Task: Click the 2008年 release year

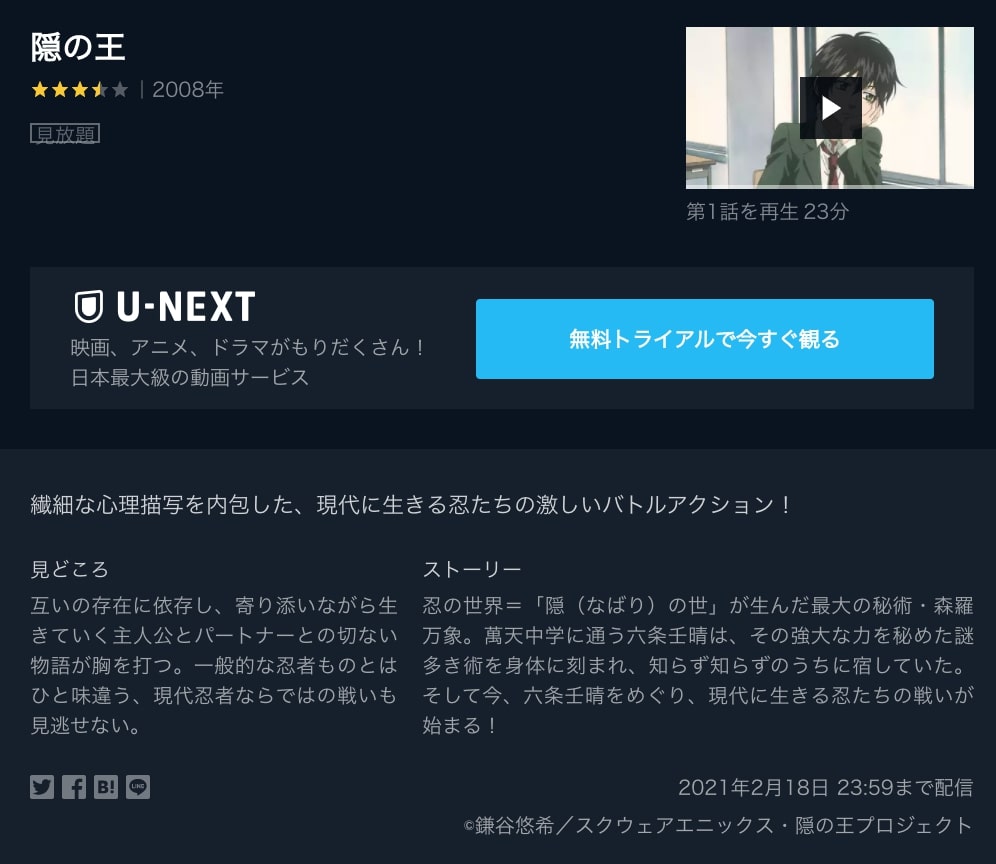Action: point(188,90)
